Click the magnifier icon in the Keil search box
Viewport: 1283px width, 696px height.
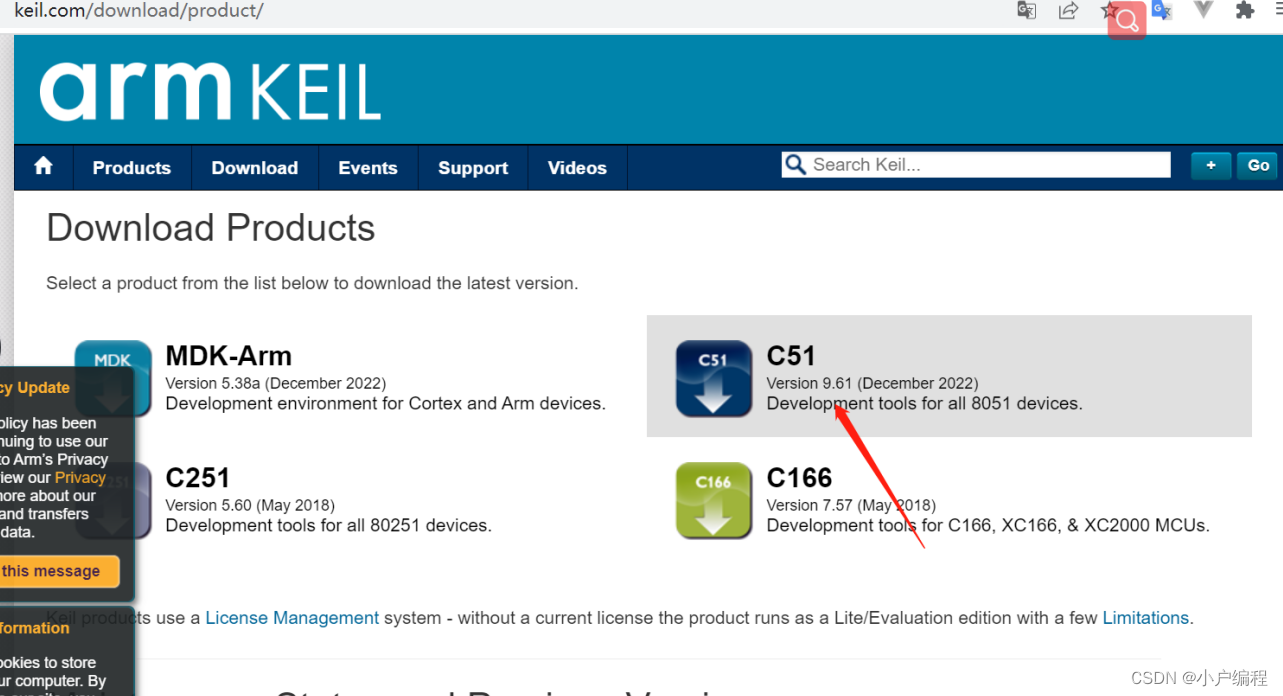click(x=795, y=164)
